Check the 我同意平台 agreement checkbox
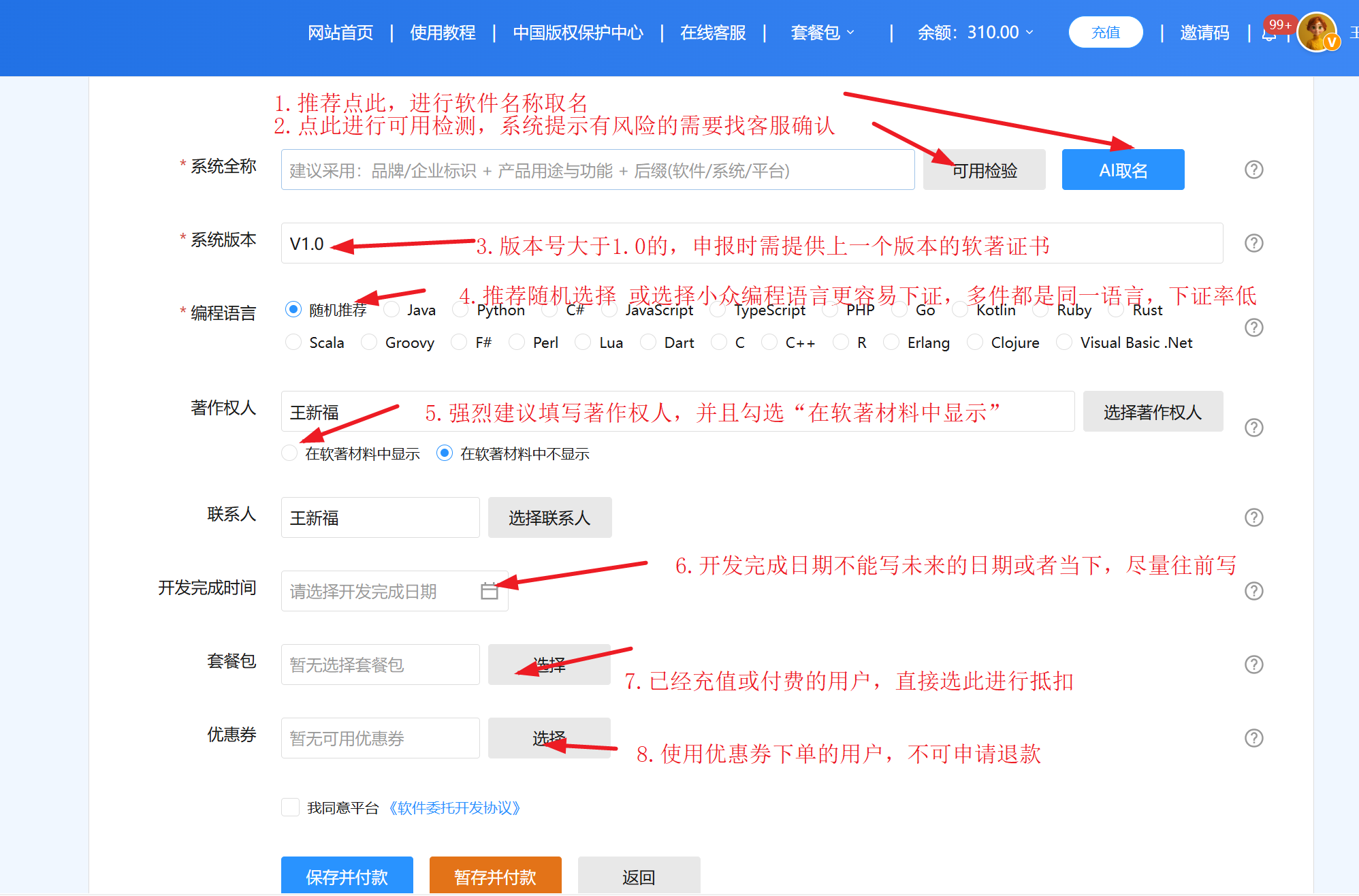Screen dimensions: 1359x896 tap(291, 807)
